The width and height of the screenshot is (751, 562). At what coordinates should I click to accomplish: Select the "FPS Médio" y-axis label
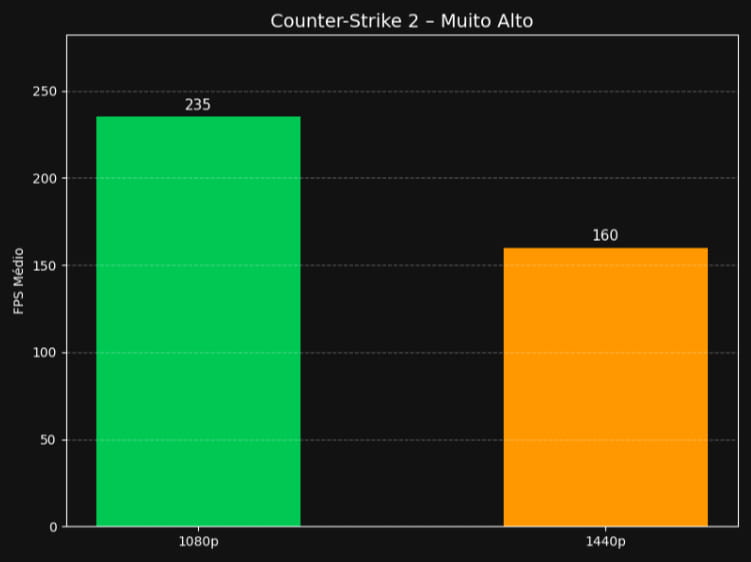tap(19, 281)
